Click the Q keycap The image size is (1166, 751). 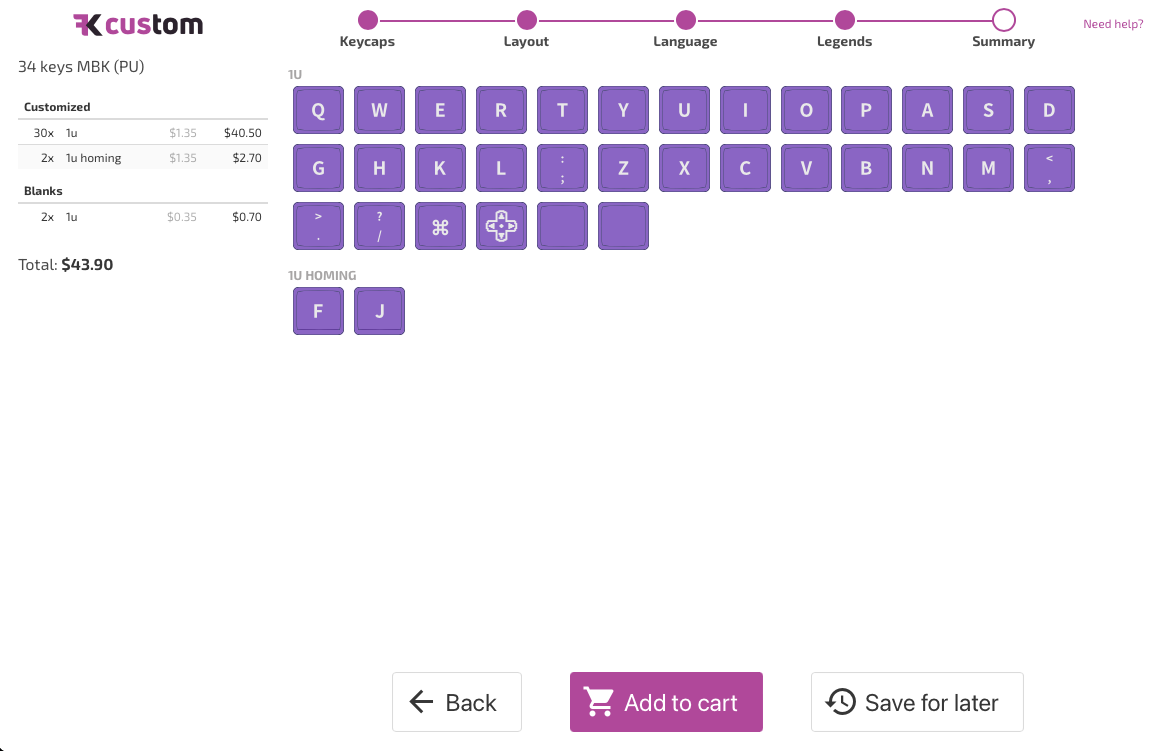click(318, 110)
